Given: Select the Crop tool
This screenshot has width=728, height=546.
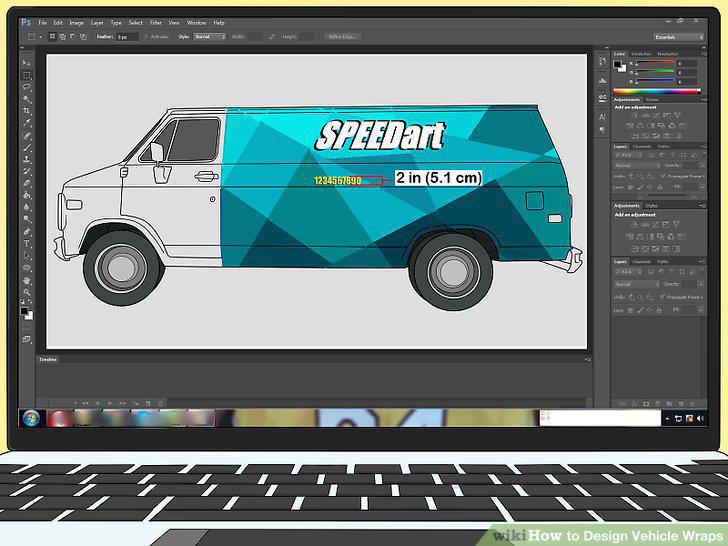Looking at the screenshot, I should tap(26, 111).
